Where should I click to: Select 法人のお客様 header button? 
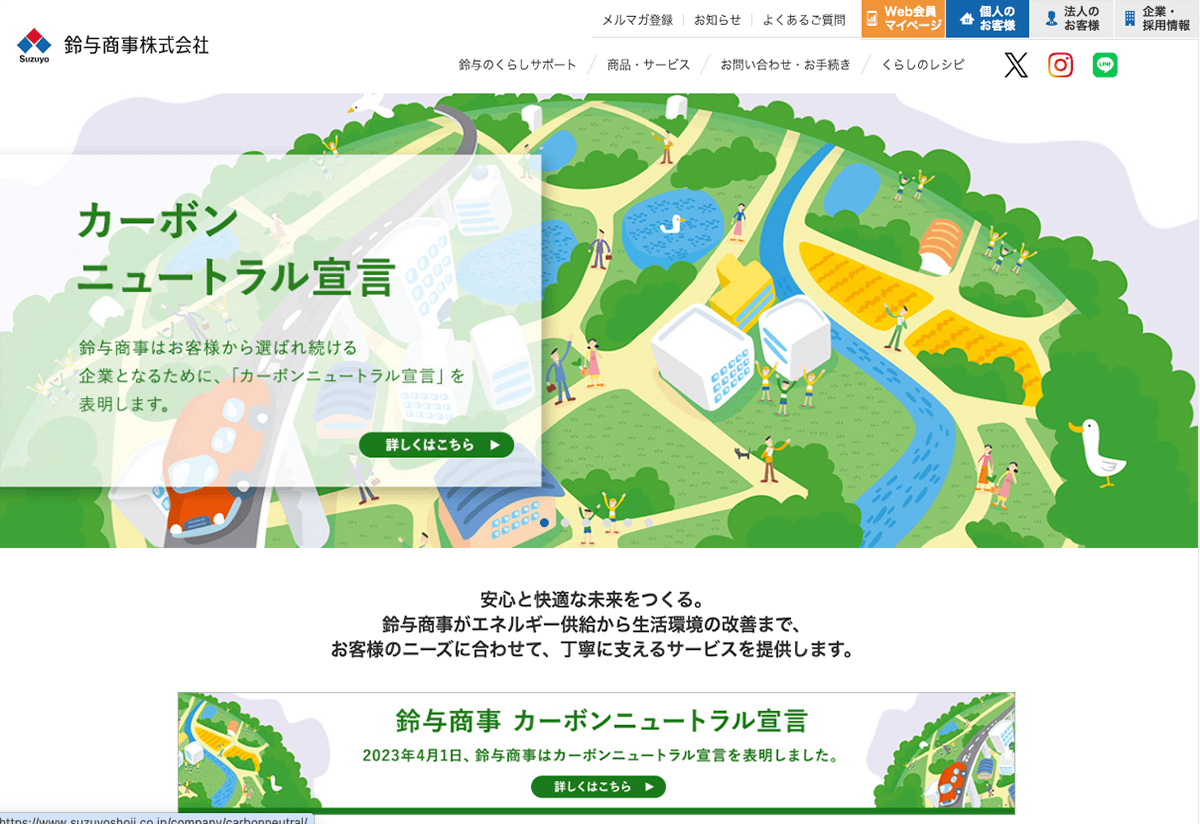(x=1072, y=18)
